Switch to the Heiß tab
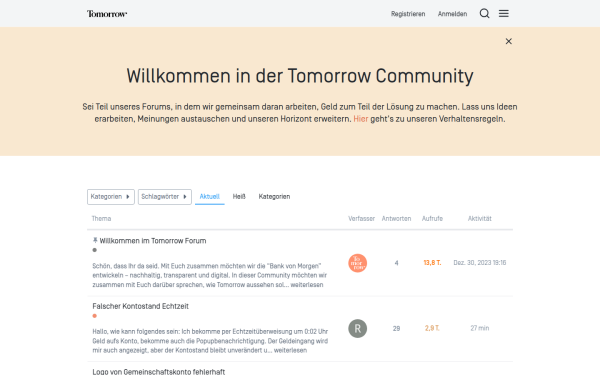 pyautogui.click(x=239, y=197)
